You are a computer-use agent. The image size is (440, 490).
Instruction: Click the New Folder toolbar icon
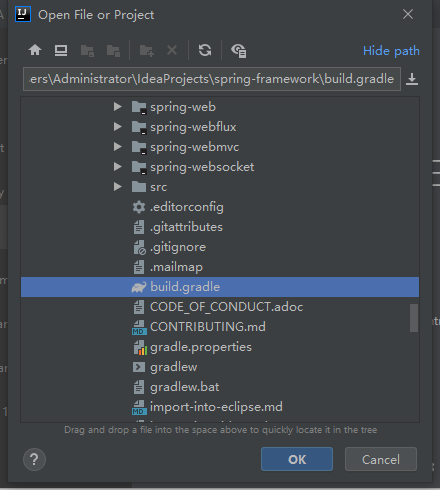pos(147,51)
